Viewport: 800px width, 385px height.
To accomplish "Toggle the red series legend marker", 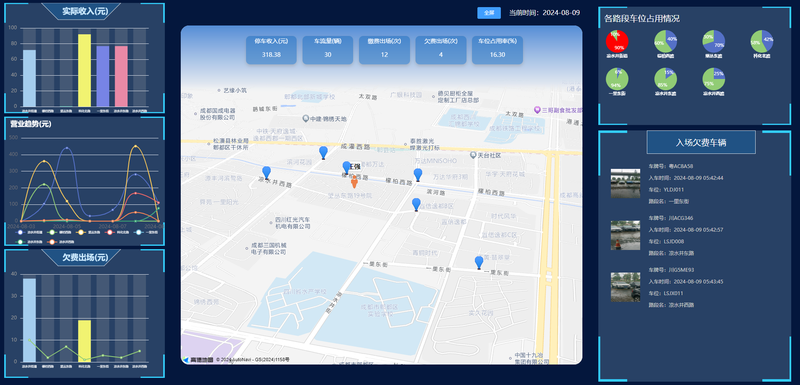I will (x=111, y=233).
